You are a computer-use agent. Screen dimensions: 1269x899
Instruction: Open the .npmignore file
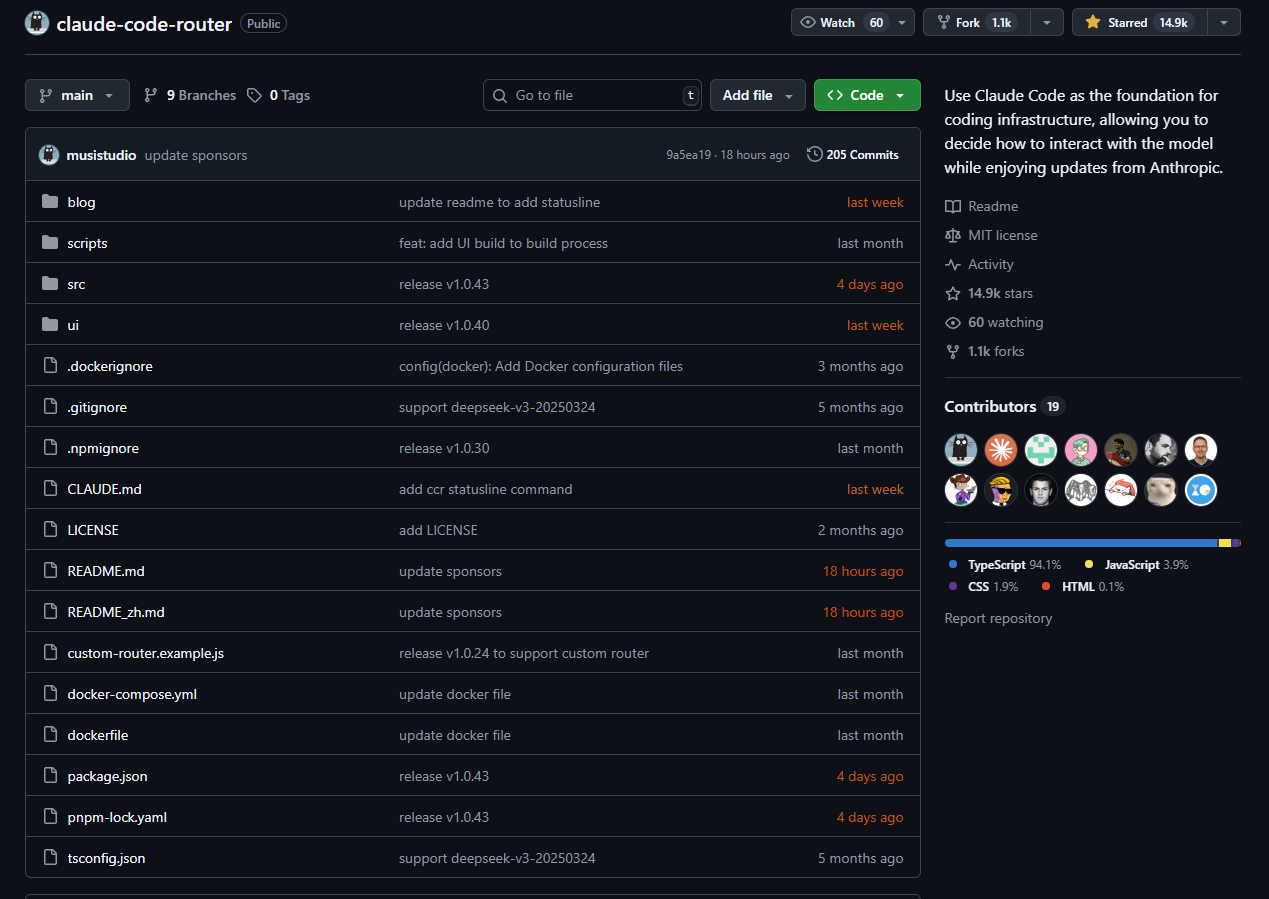(x=103, y=448)
